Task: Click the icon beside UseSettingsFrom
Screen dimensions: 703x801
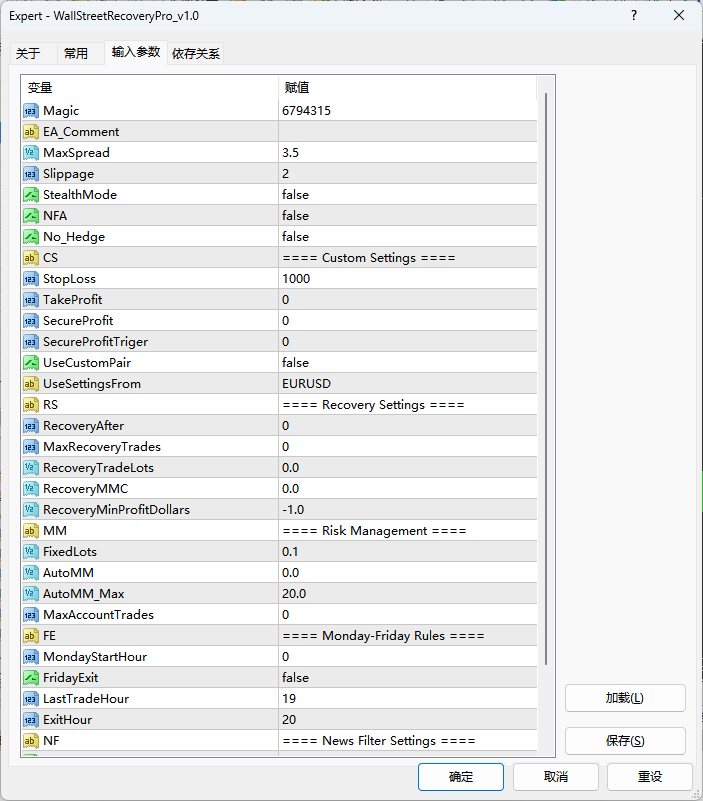Action: [30, 384]
